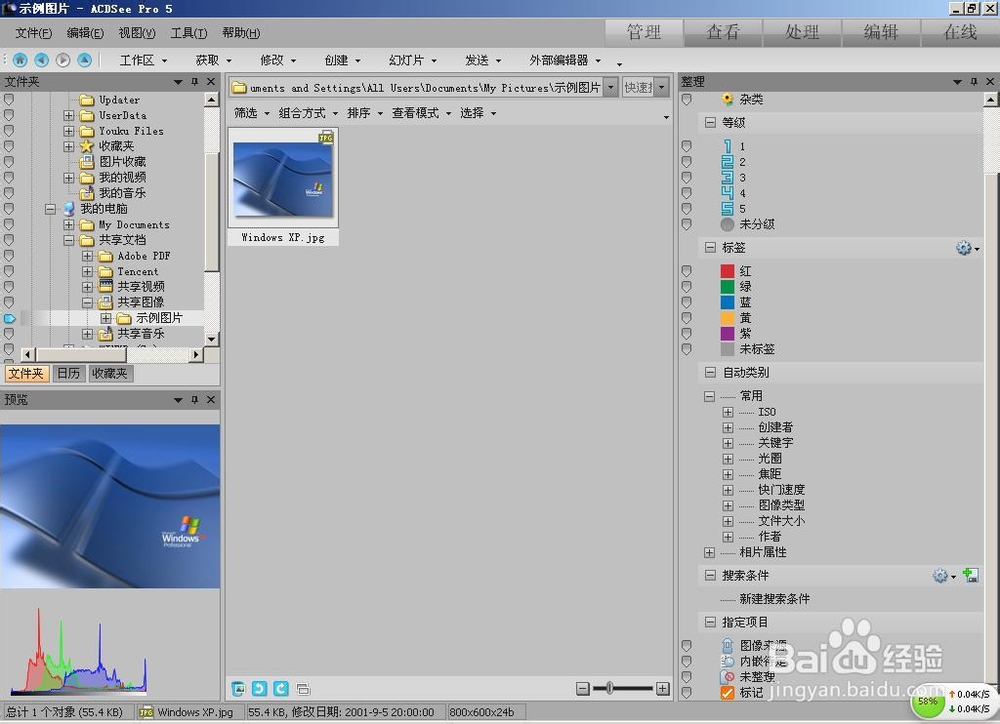The height and width of the screenshot is (724, 1000).
Task: Toggle Easy-Select marker next to 未分级
Action: click(686, 225)
